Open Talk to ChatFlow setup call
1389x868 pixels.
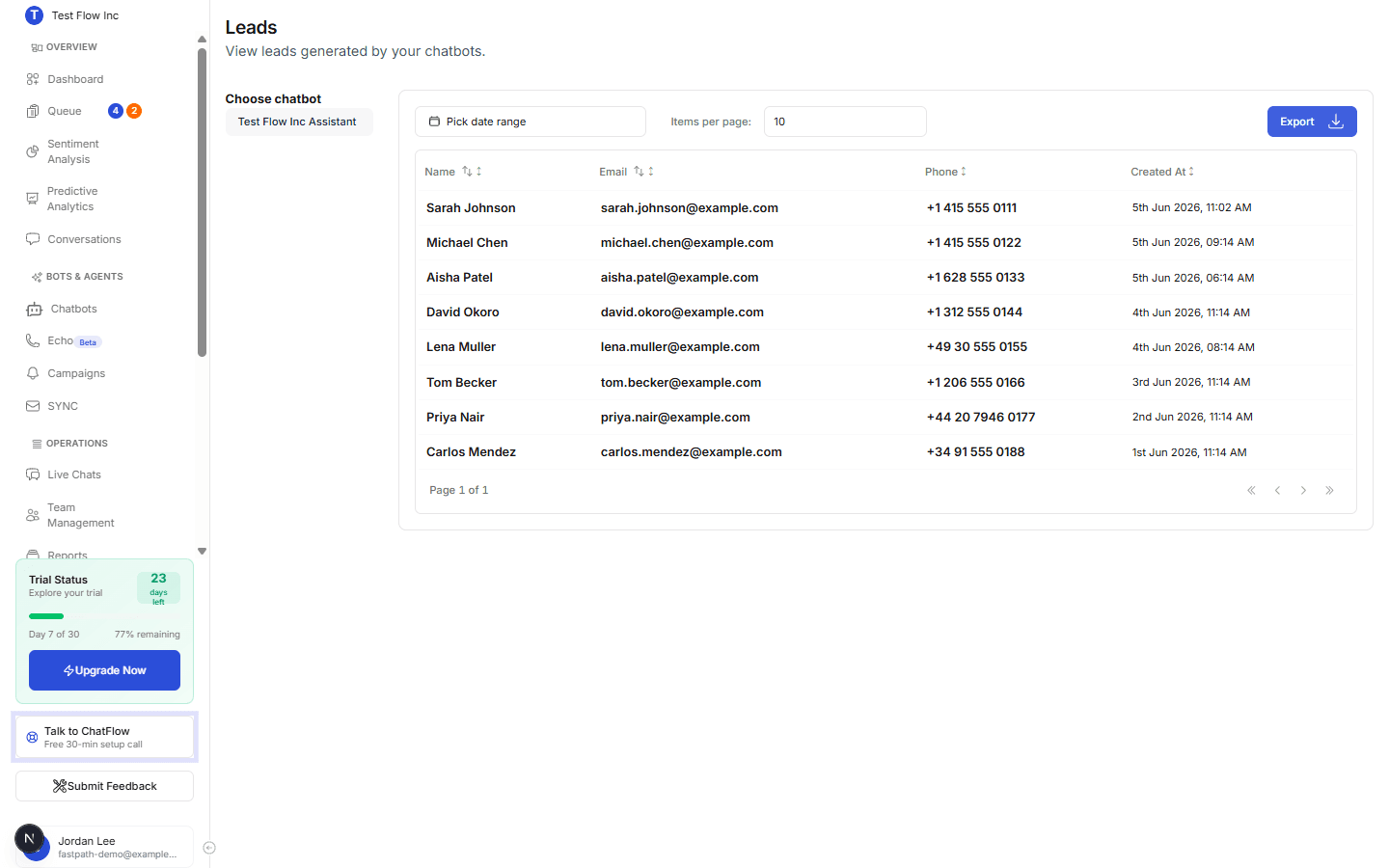coord(104,737)
